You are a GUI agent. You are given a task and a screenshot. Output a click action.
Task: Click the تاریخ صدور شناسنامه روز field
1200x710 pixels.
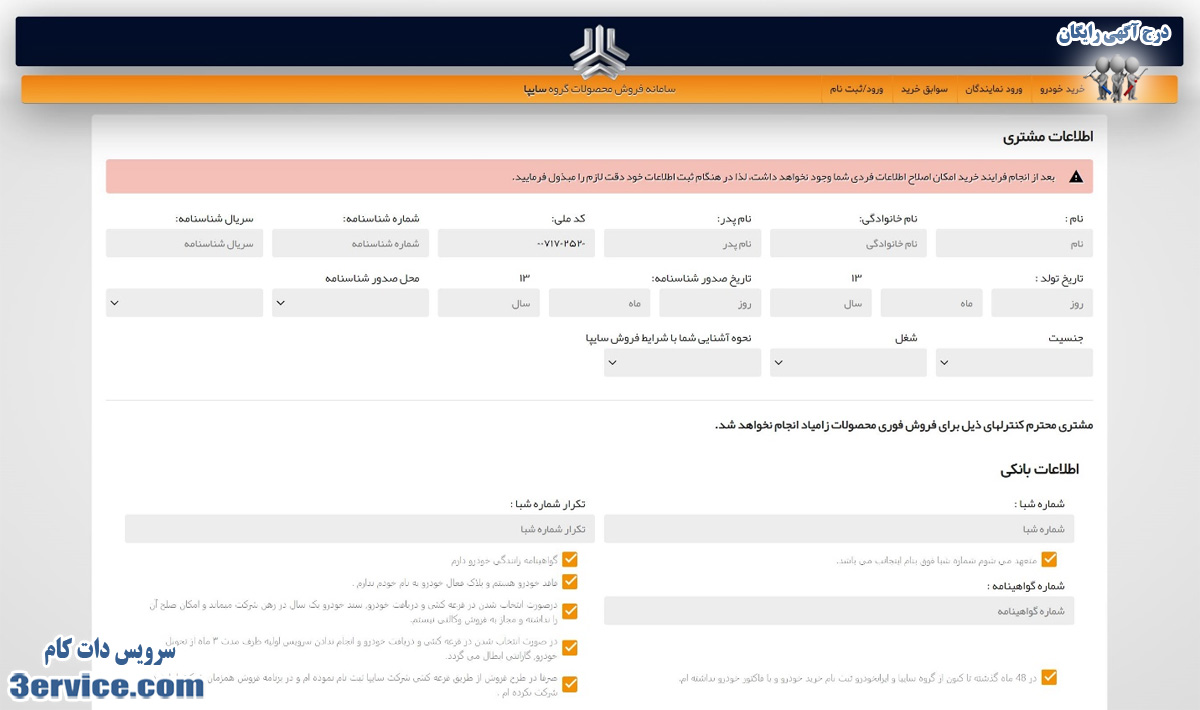click(710, 303)
